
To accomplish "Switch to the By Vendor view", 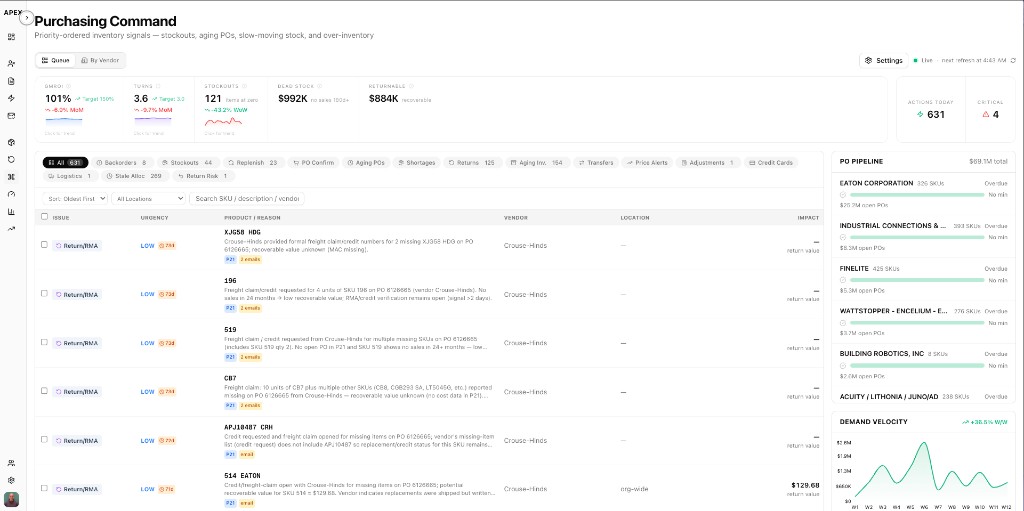I will point(100,60).
